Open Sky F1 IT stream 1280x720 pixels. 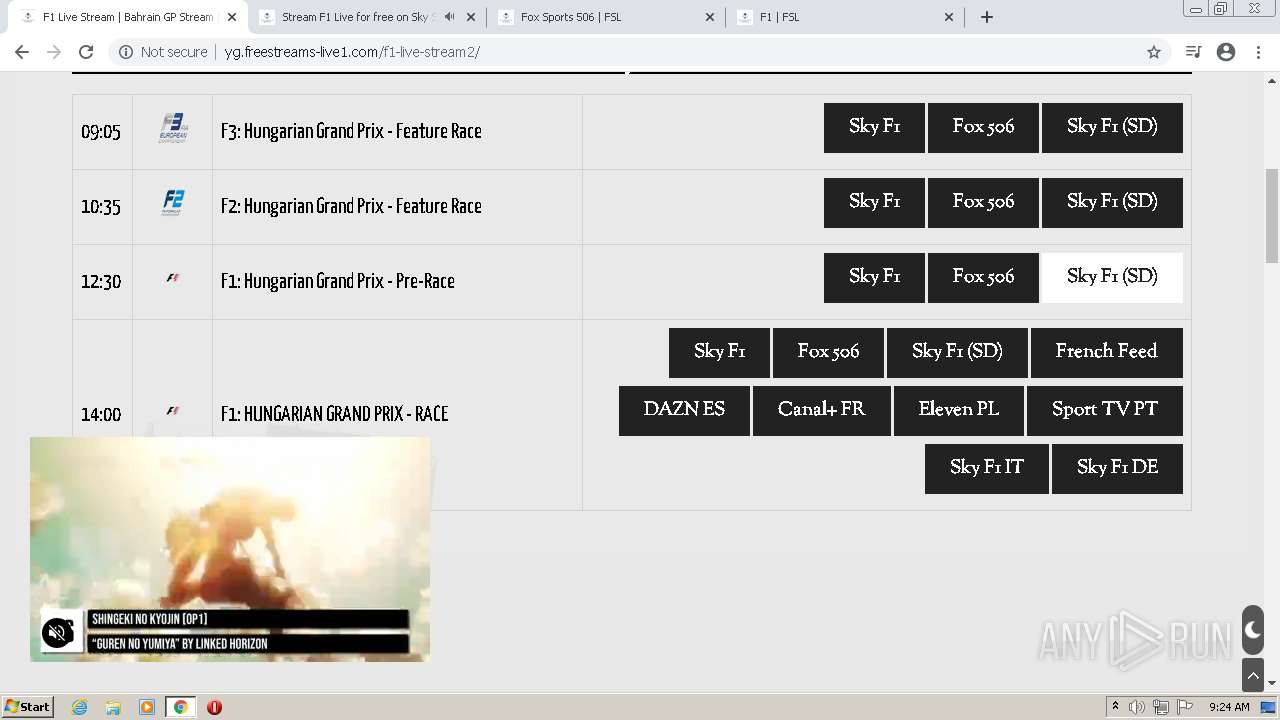987,468
